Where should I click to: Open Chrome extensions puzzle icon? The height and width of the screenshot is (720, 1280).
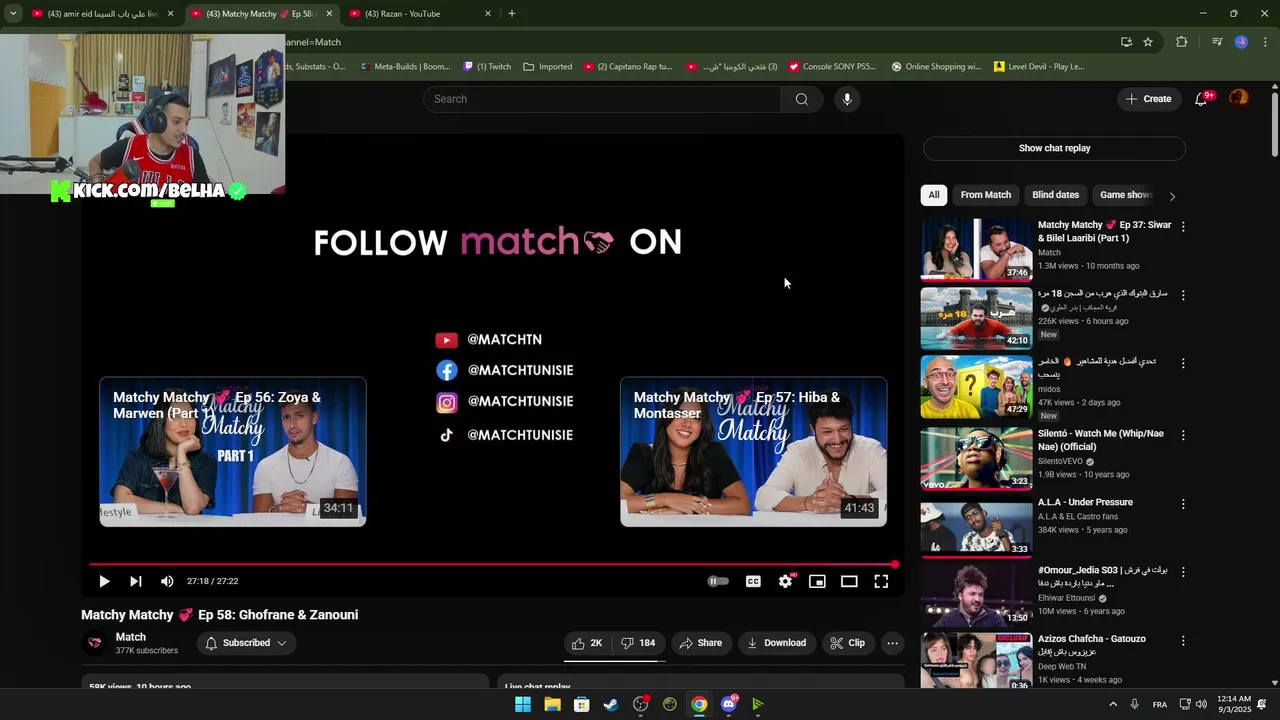pyautogui.click(x=1182, y=42)
